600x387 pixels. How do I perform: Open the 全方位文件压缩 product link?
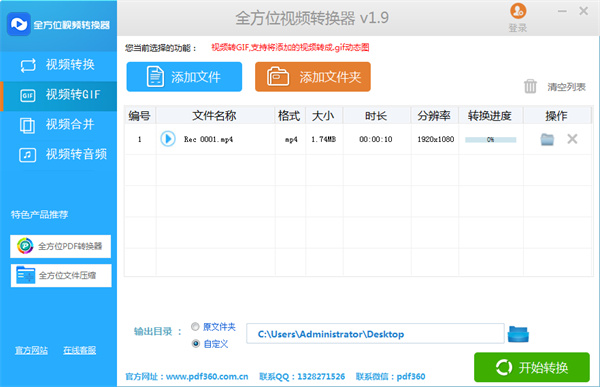[x=61, y=276]
